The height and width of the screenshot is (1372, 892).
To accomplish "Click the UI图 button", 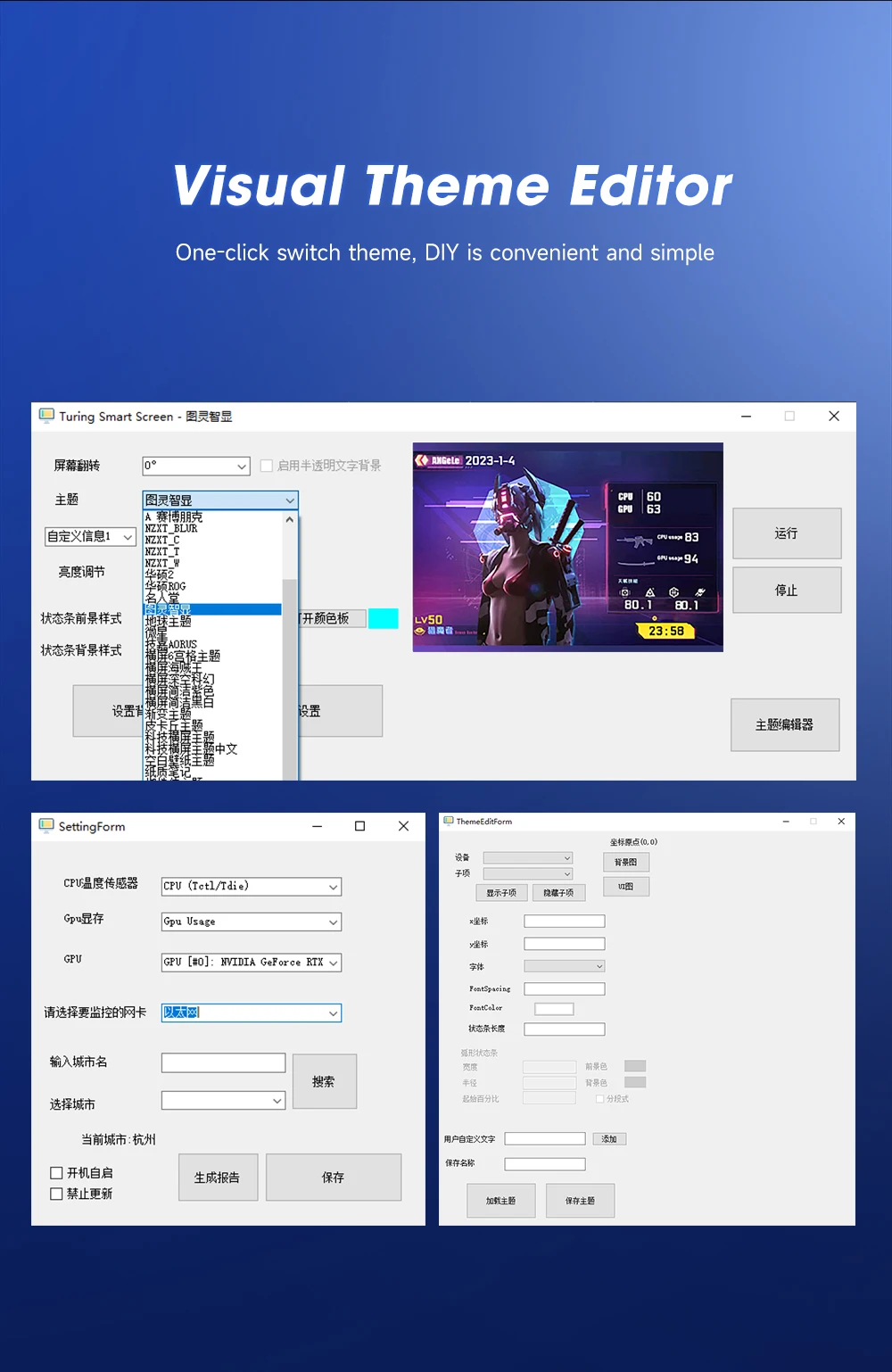I will pos(626,886).
